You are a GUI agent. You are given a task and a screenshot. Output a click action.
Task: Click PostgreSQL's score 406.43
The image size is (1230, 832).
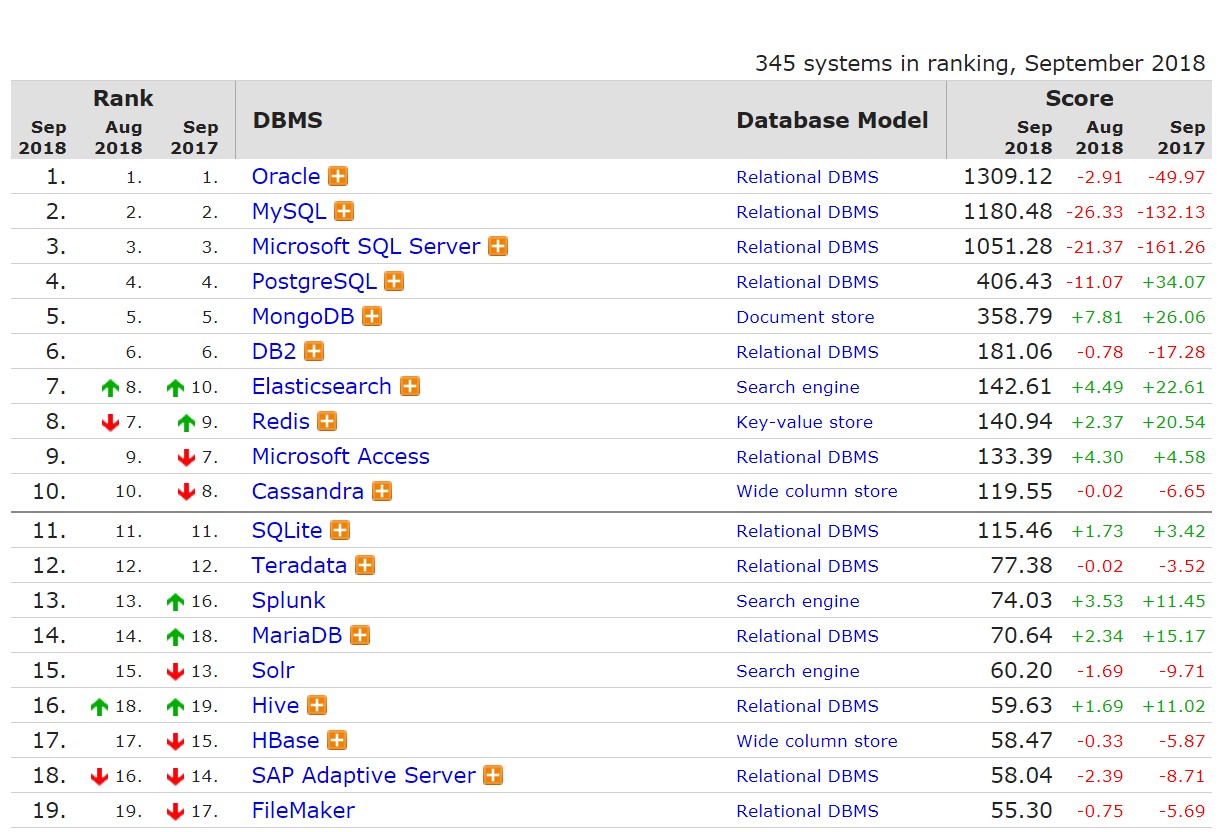[1014, 281]
